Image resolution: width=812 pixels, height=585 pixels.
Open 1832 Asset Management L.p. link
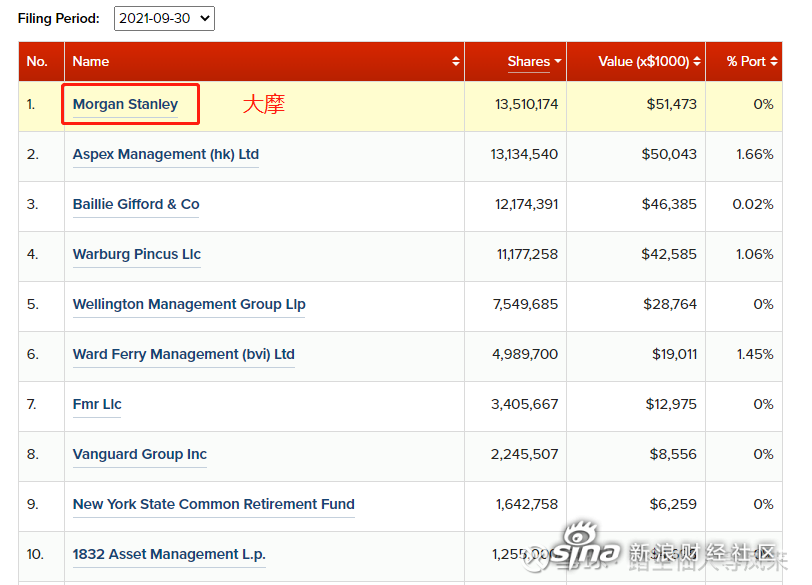click(x=169, y=554)
